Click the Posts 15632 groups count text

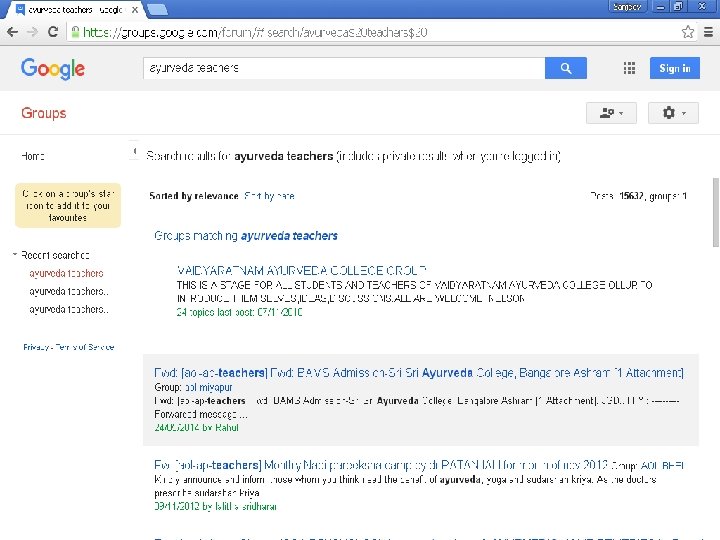[x=639, y=196]
